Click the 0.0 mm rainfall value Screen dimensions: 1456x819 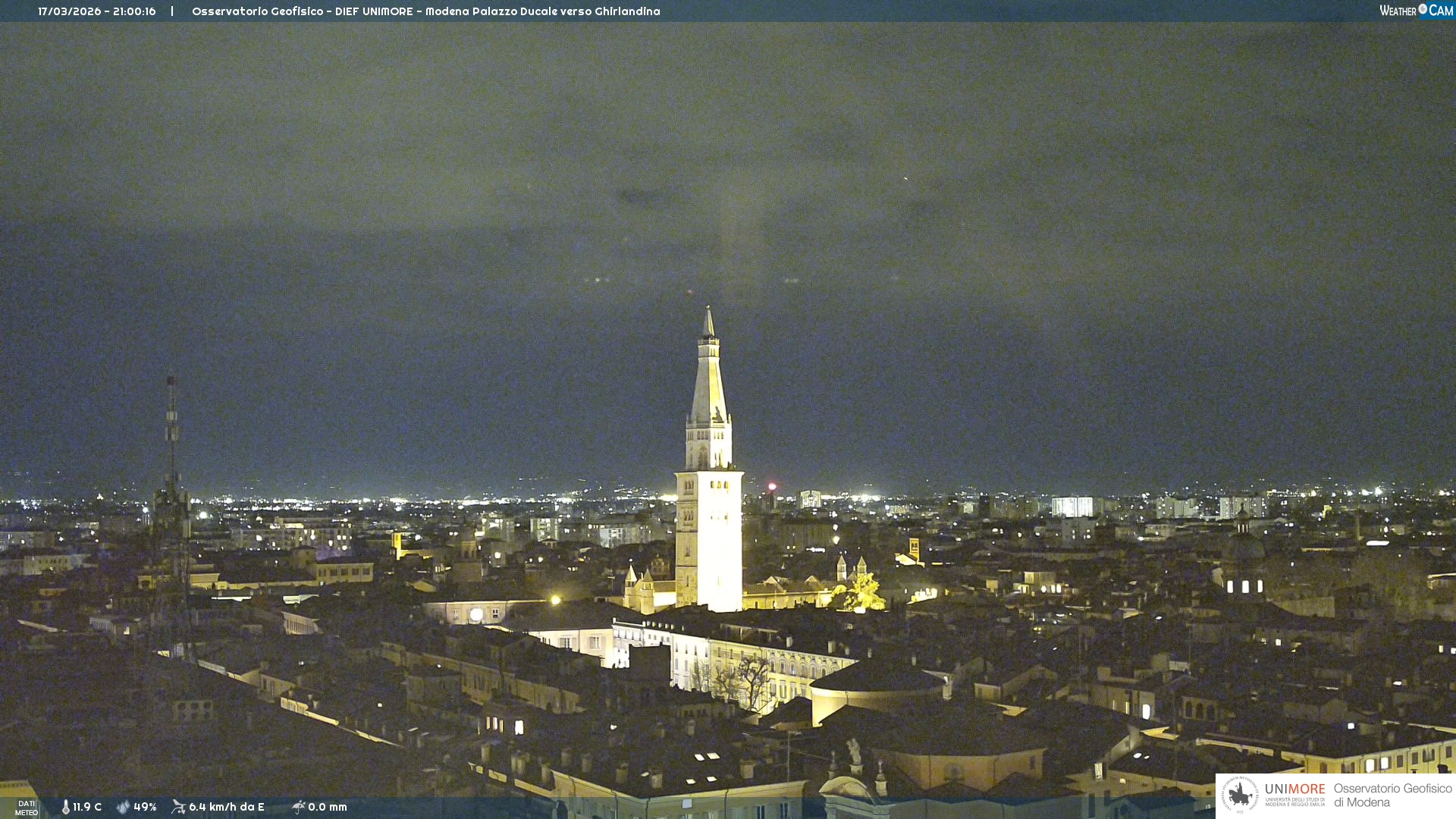[x=328, y=807]
